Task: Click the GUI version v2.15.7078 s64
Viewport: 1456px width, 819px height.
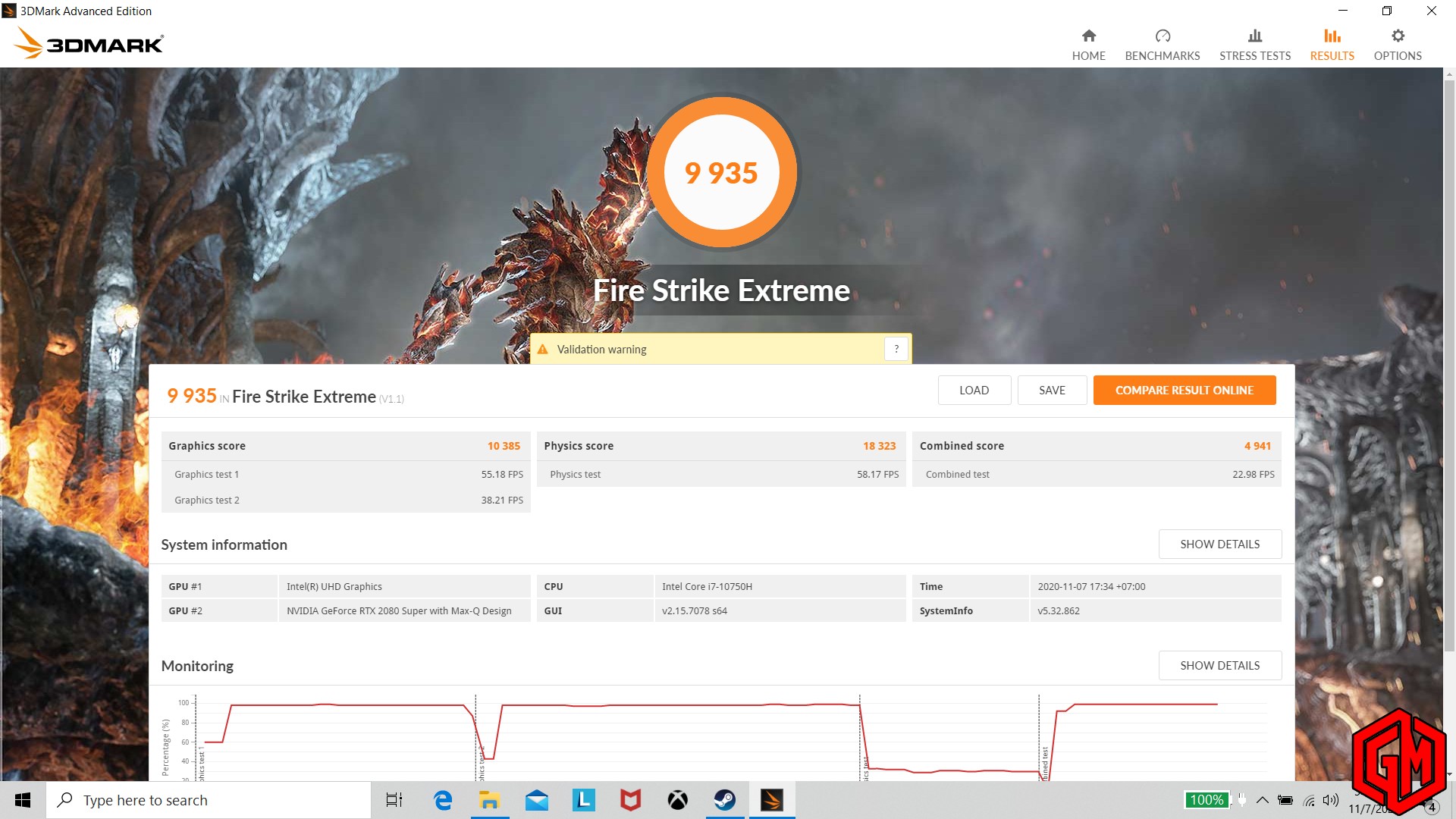Action: [694, 610]
